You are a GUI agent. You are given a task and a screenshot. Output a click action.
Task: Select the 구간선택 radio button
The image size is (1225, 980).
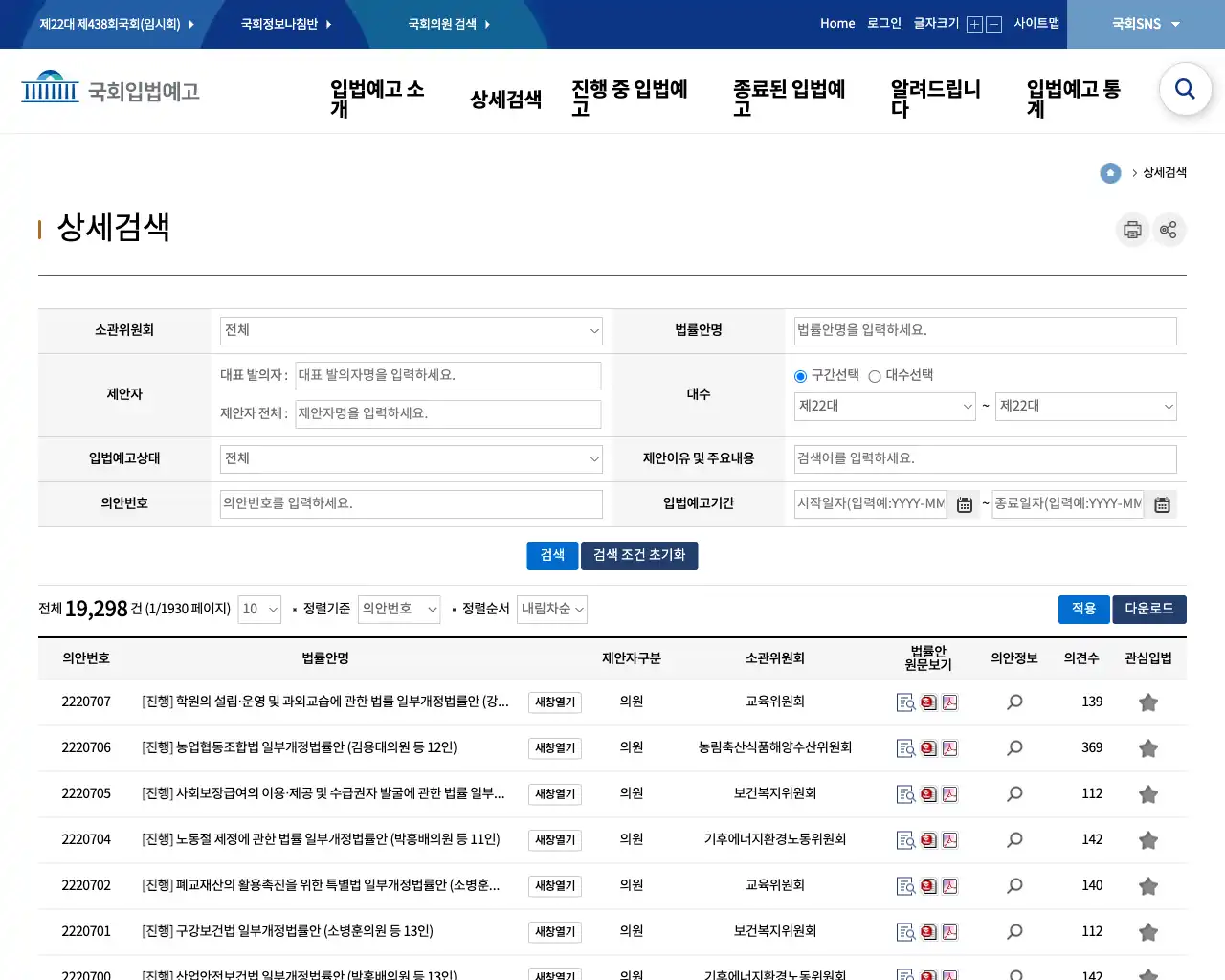point(800,376)
